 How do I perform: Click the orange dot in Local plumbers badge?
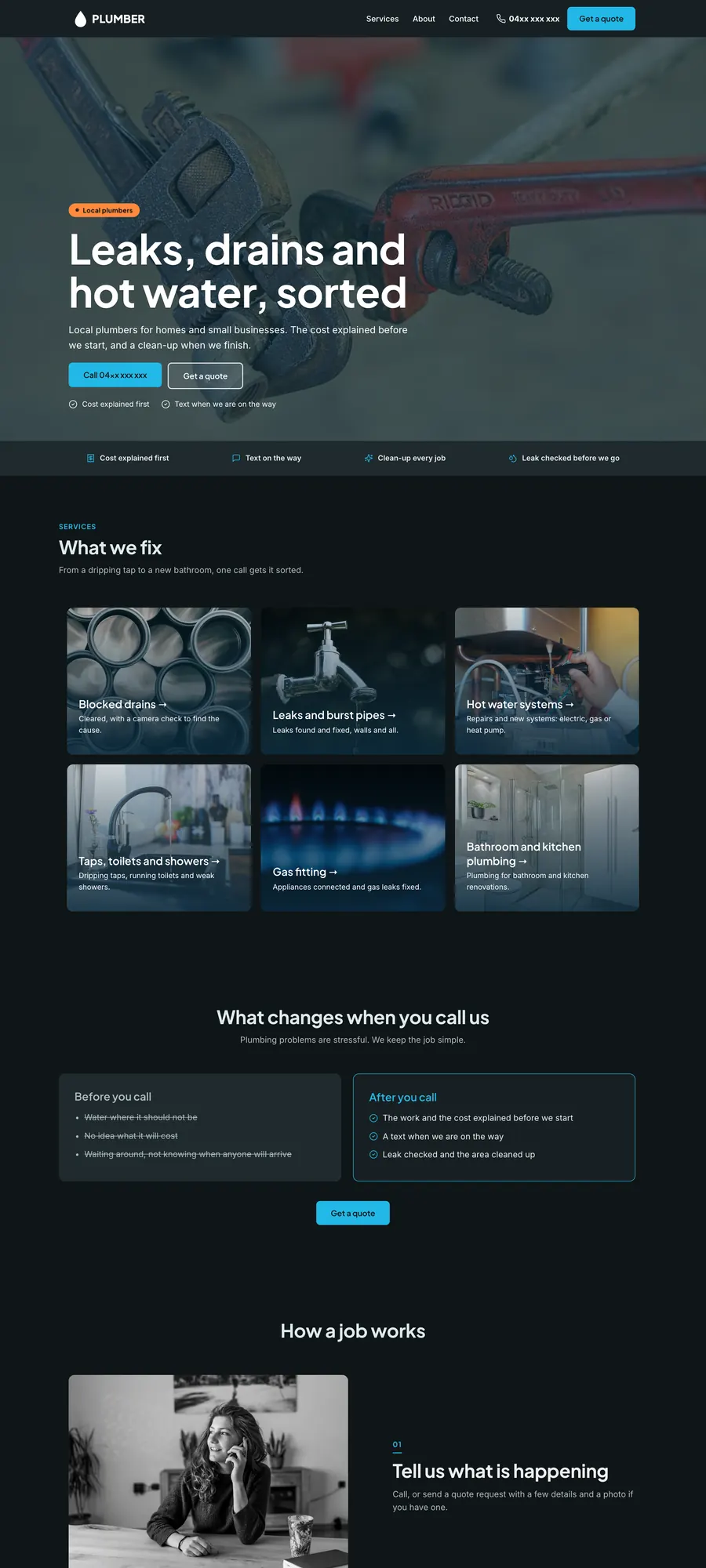[77, 210]
